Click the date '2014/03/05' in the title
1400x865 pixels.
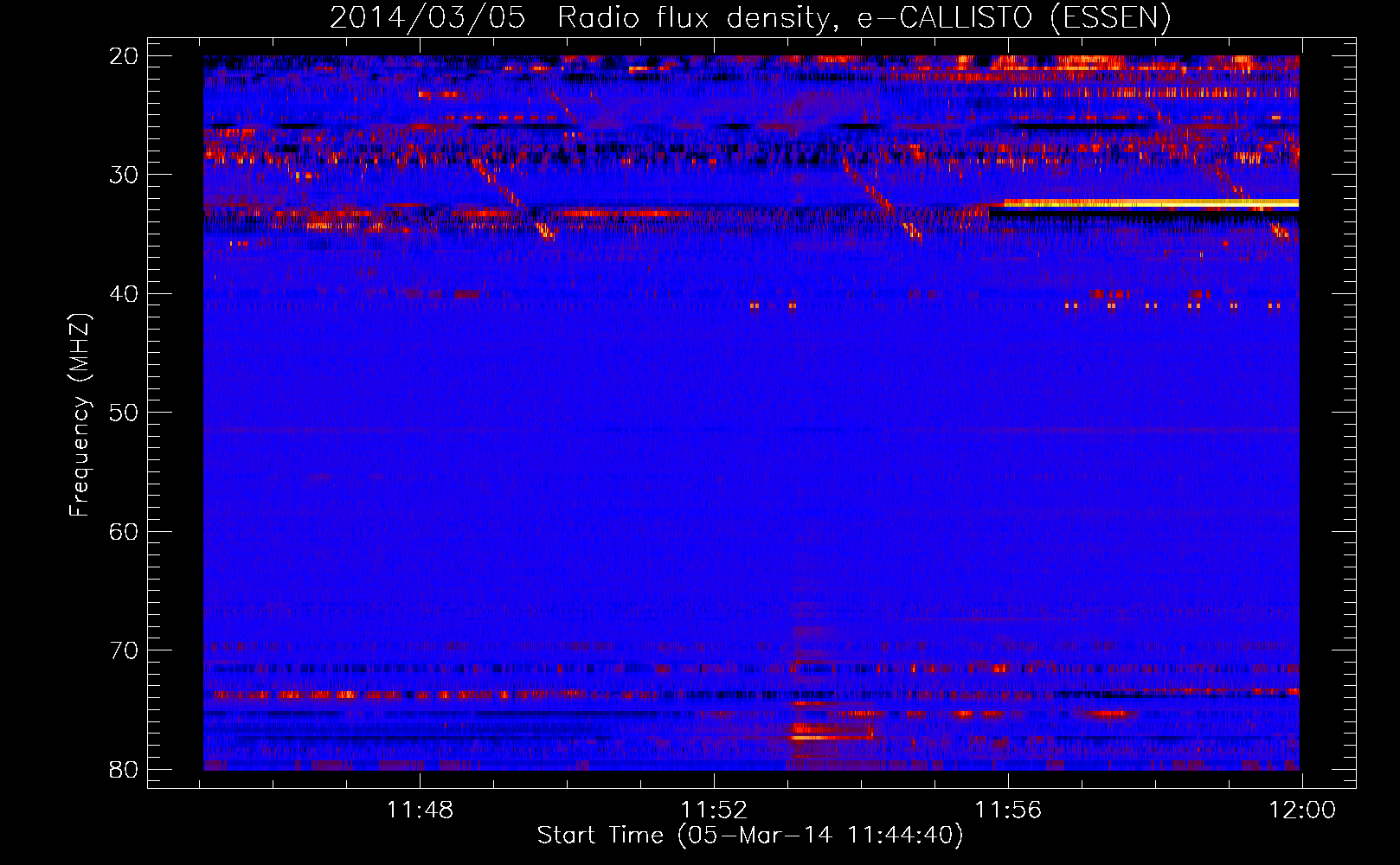pos(427,18)
